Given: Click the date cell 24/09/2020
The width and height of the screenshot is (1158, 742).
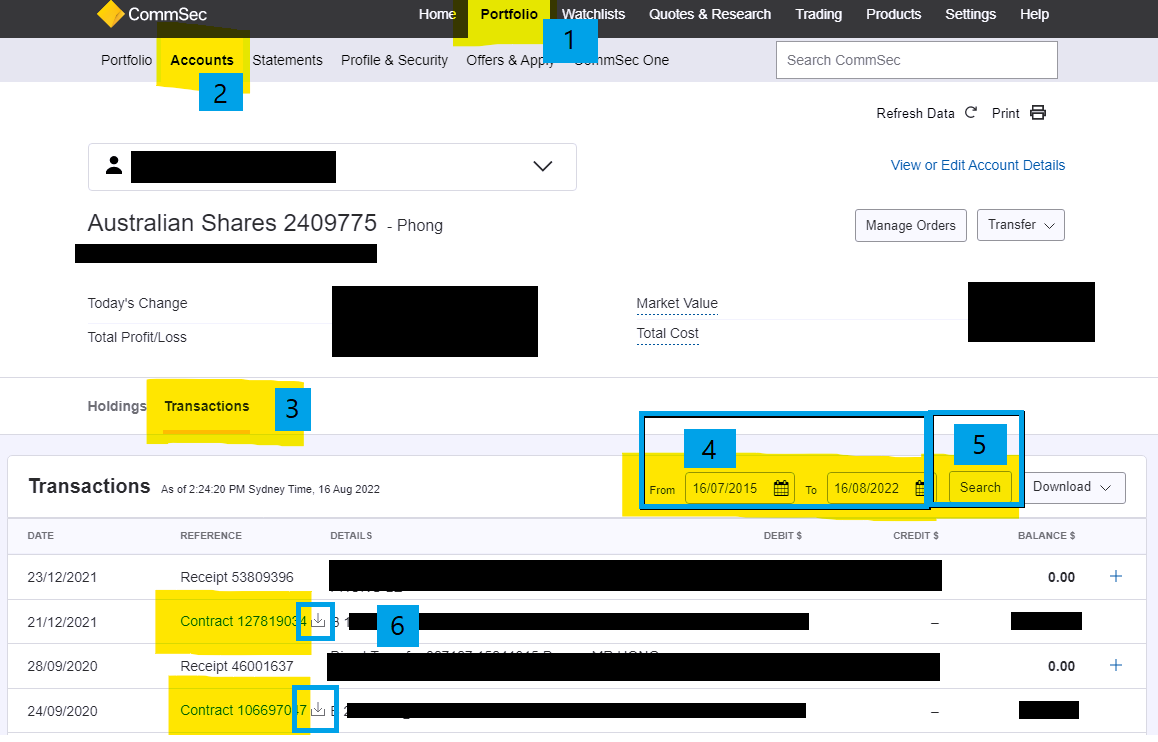Looking at the screenshot, I should click(62, 711).
